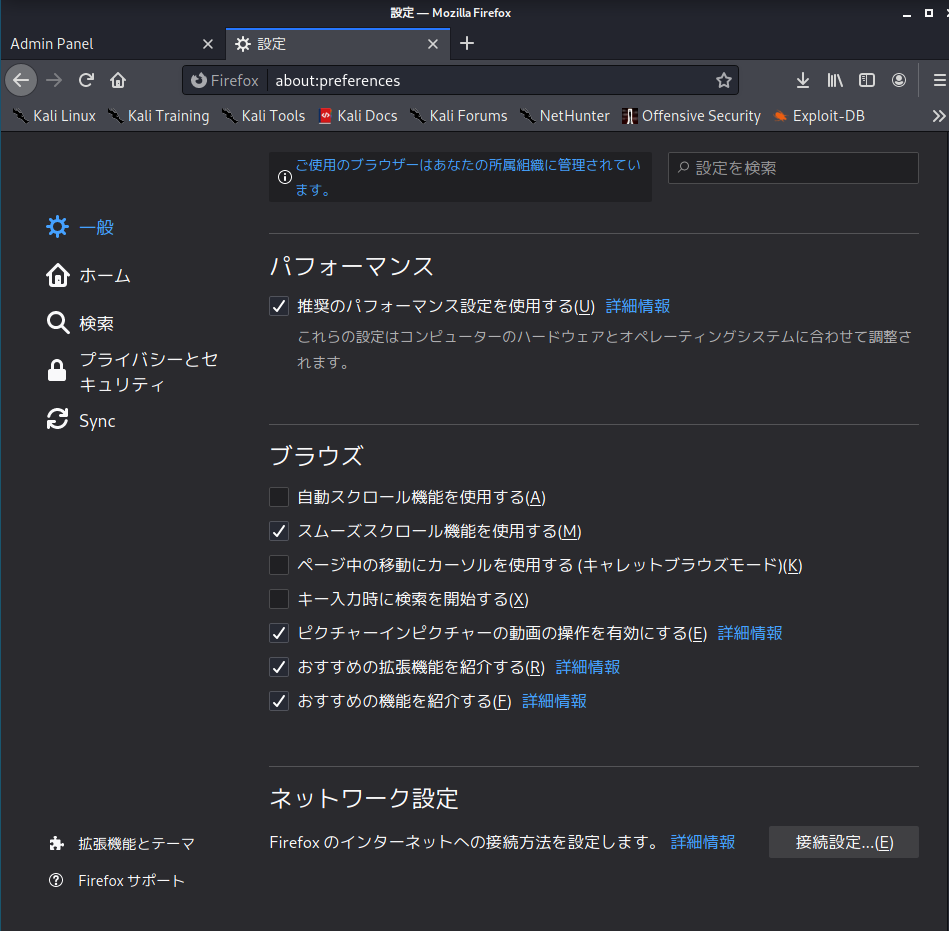
Task: Disable 推奨のパフォーマンス設定を使用する checkbox
Action: tap(279, 306)
